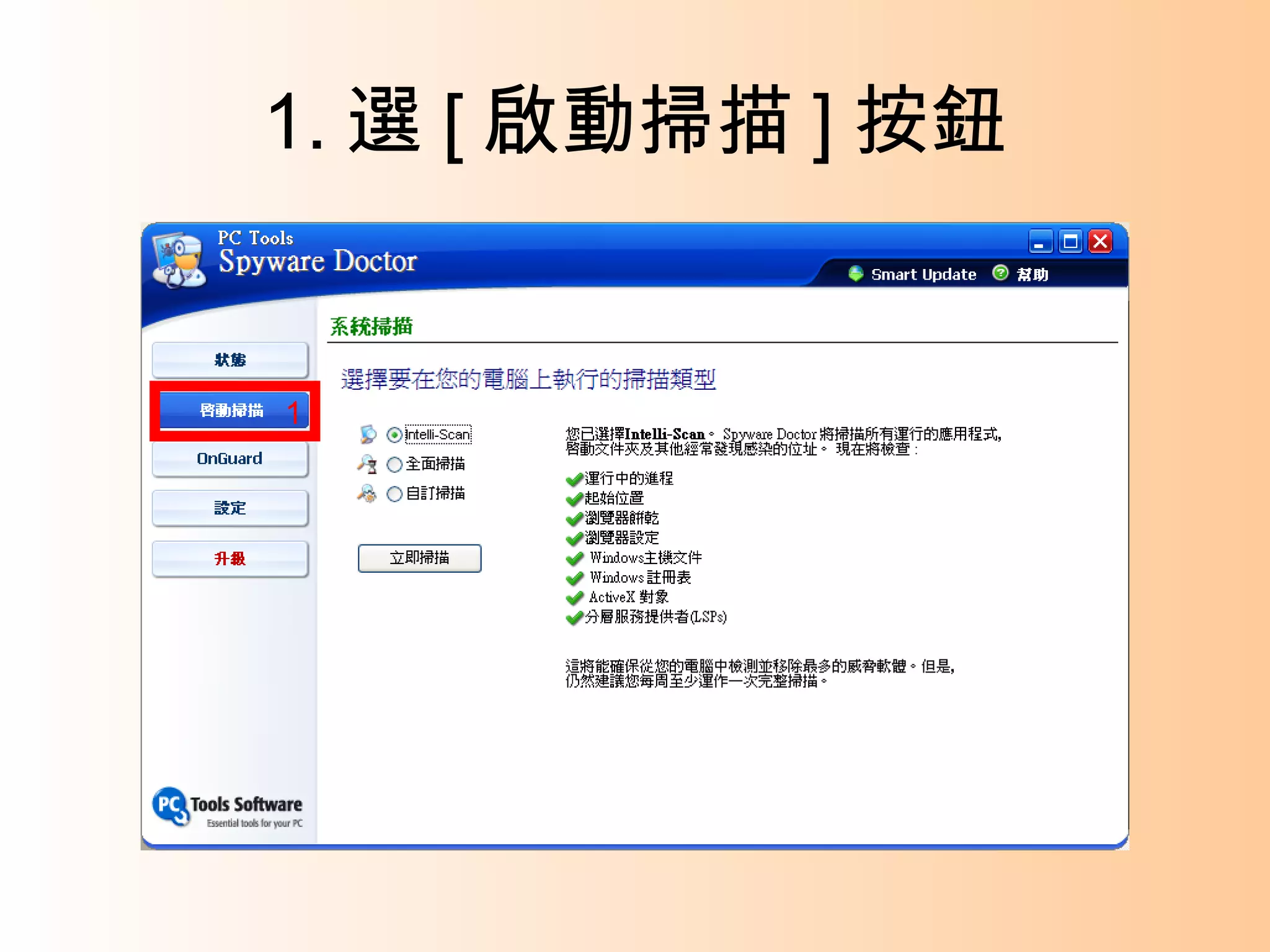The width and height of the screenshot is (1270, 952).
Task: Click the checkmark next to 起始位置
Action: pos(575,499)
